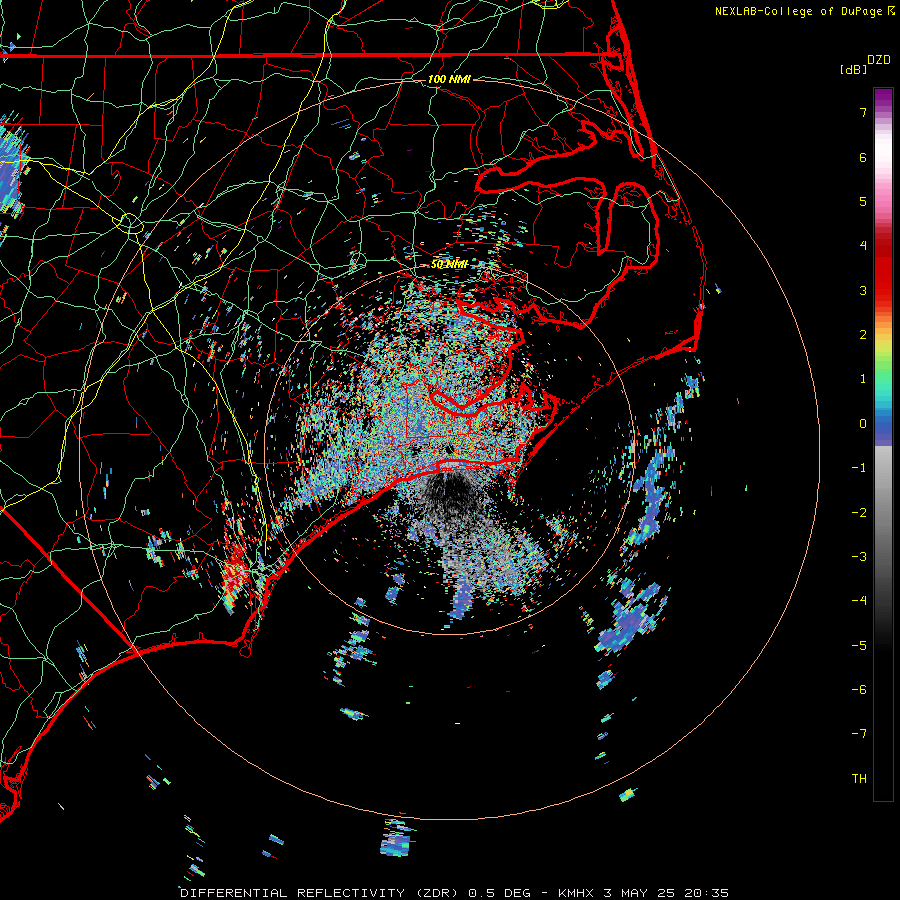This screenshot has height=900, width=900.
Task: Select the bottom Differential Reflectivity caption text
Action: [454, 893]
